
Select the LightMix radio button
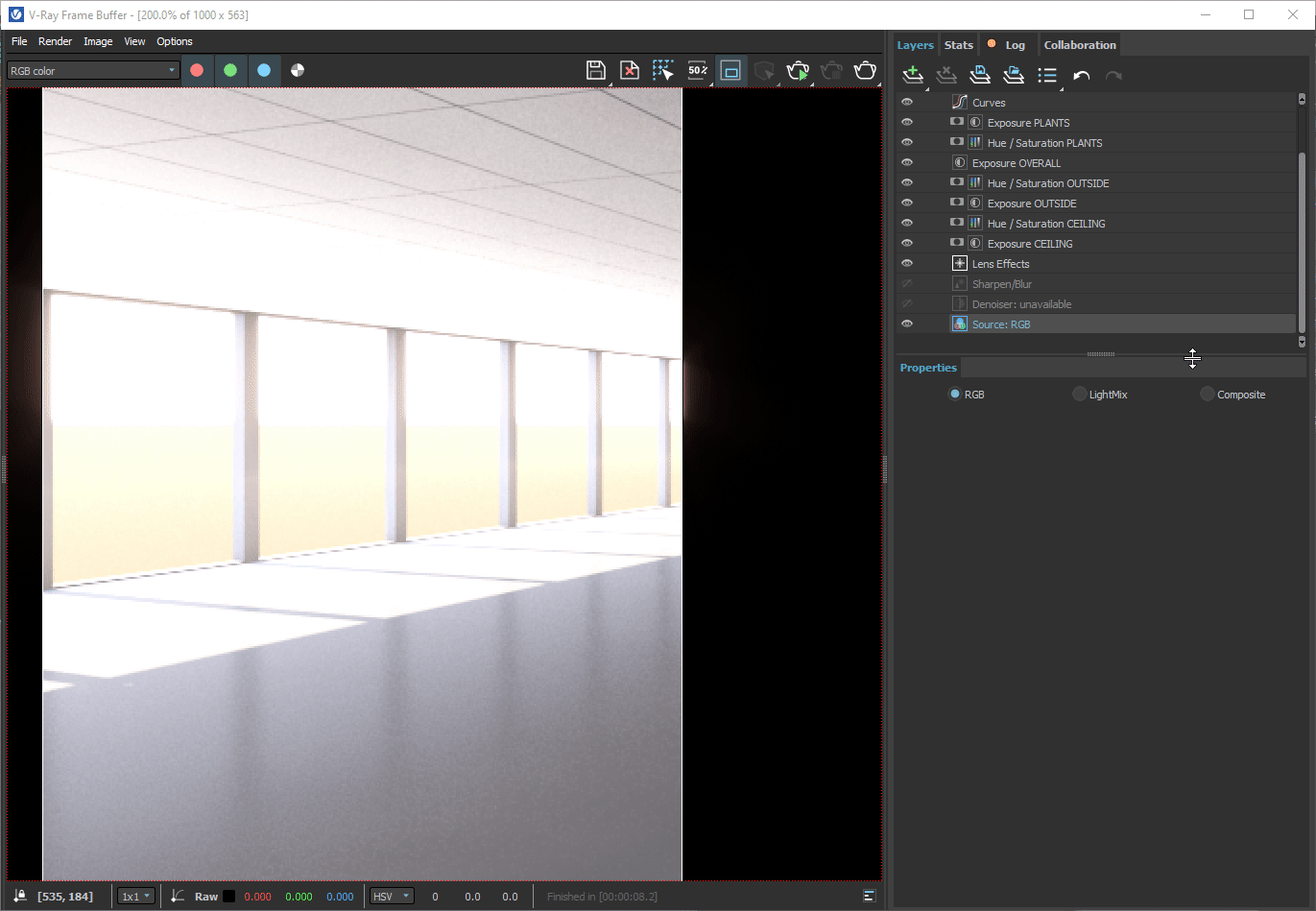(x=1079, y=394)
